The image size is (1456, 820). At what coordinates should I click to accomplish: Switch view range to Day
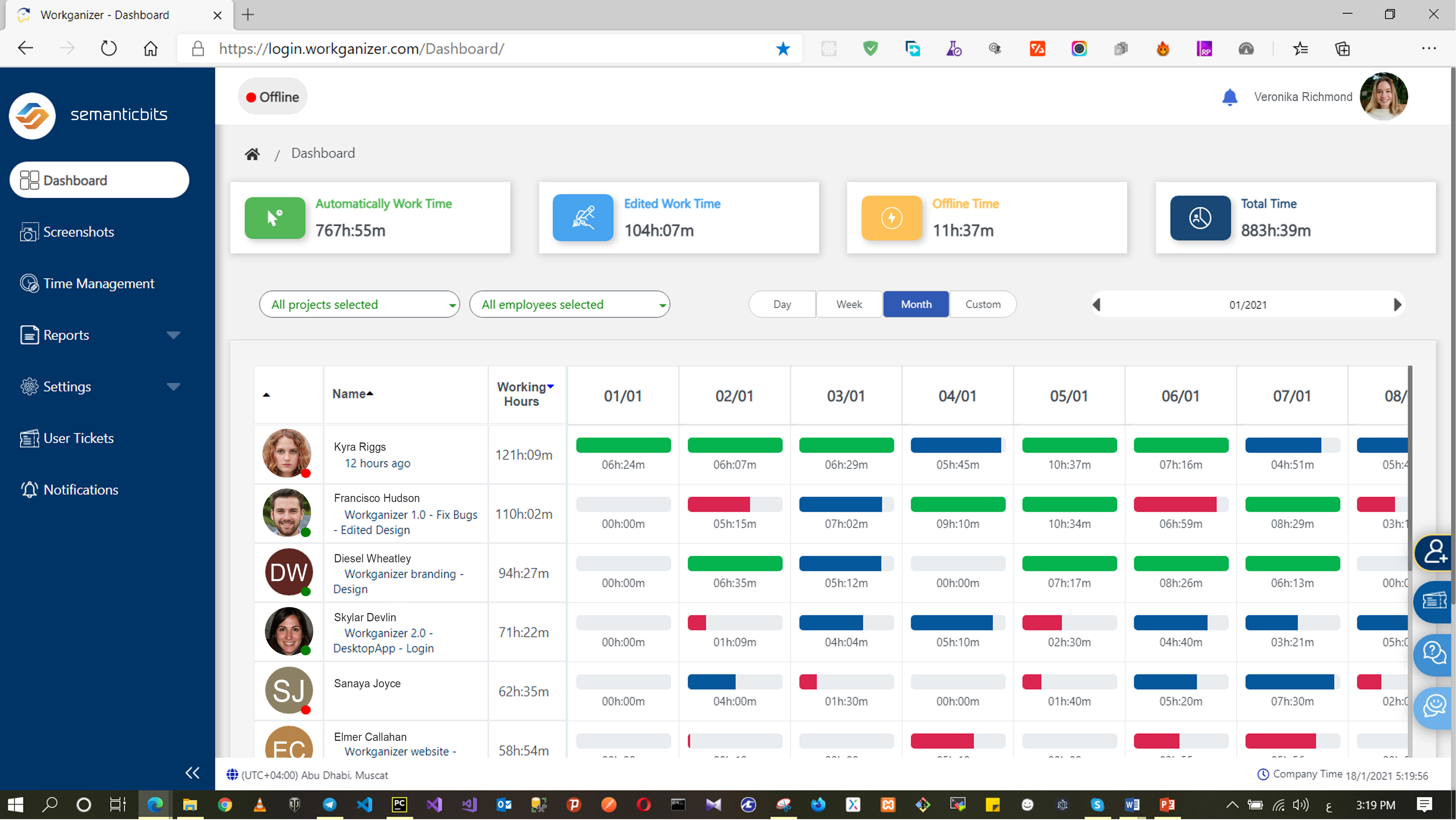(782, 305)
